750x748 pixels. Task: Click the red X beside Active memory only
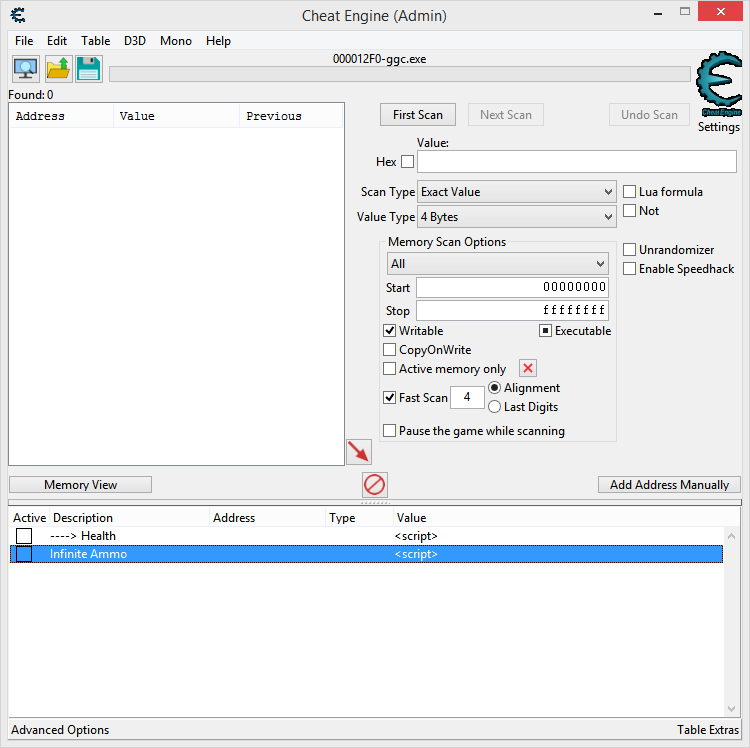(x=528, y=368)
